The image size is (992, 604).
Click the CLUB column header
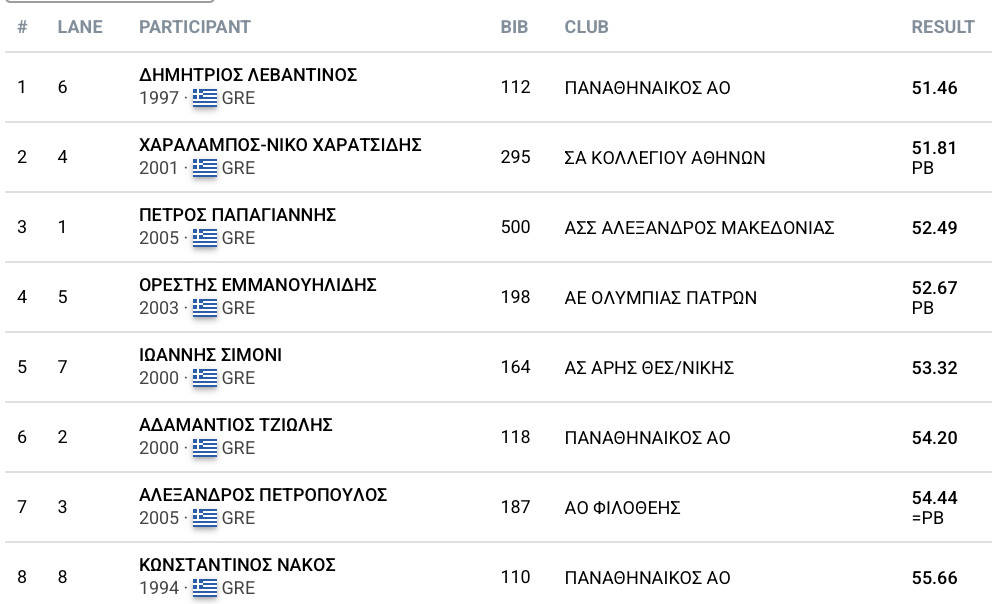(x=586, y=27)
